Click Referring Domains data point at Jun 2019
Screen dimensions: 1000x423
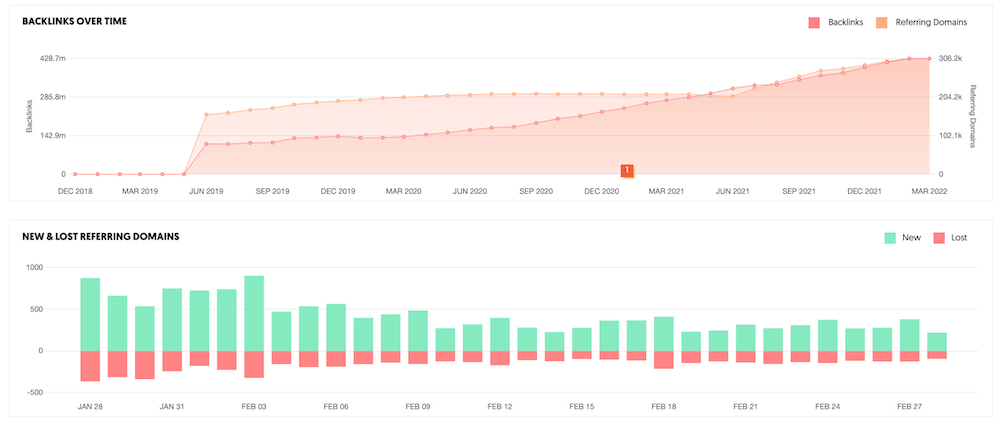coord(206,115)
